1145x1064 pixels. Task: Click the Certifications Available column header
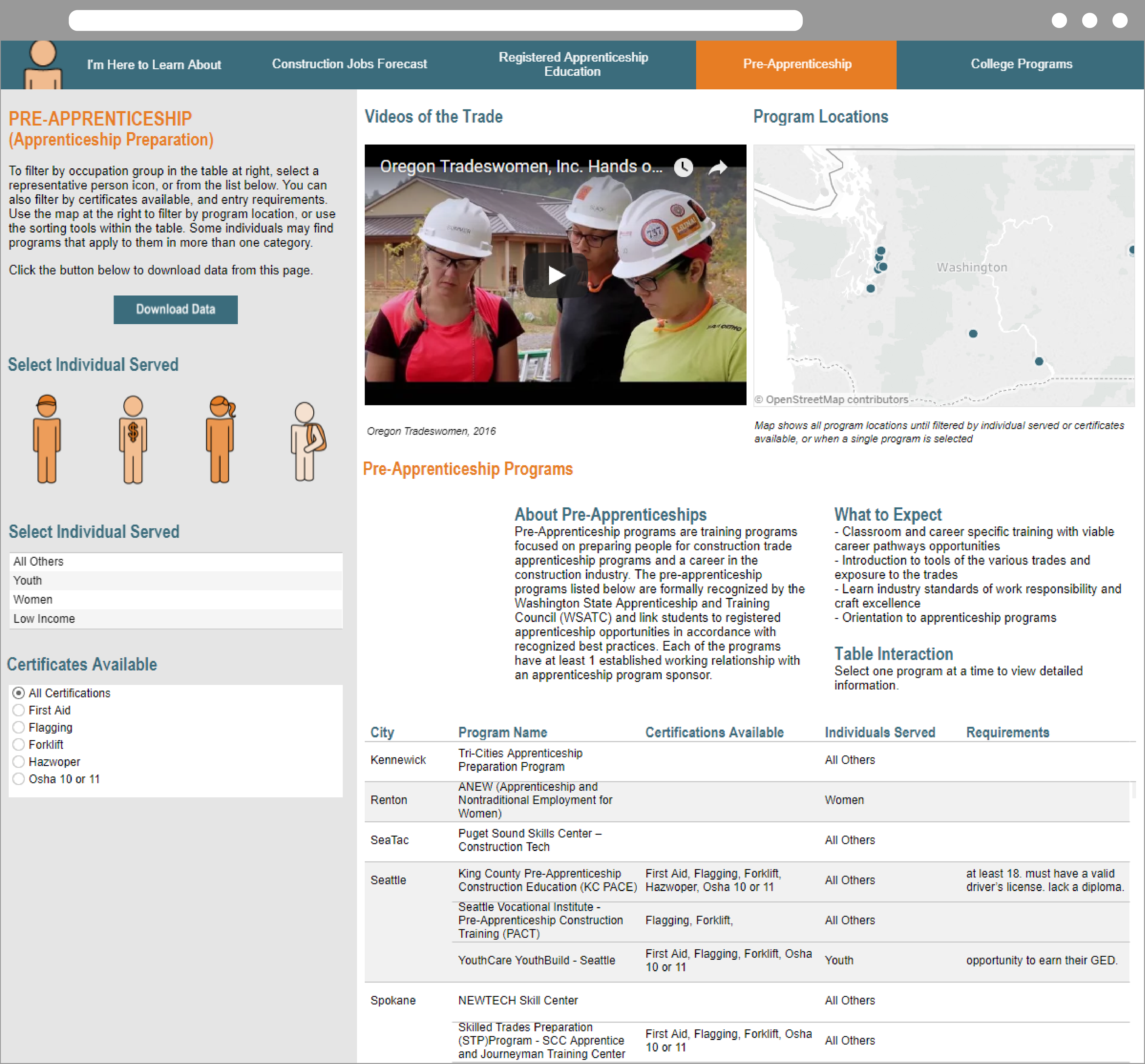coord(714,732)
